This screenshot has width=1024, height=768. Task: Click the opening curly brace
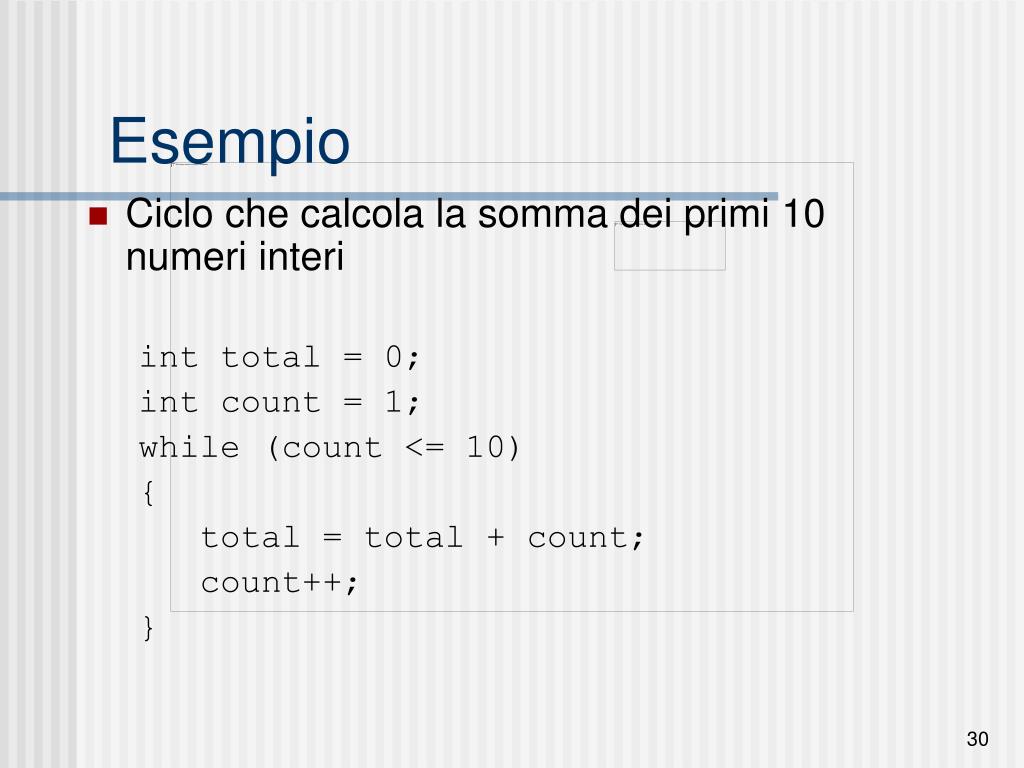[148, 492]
